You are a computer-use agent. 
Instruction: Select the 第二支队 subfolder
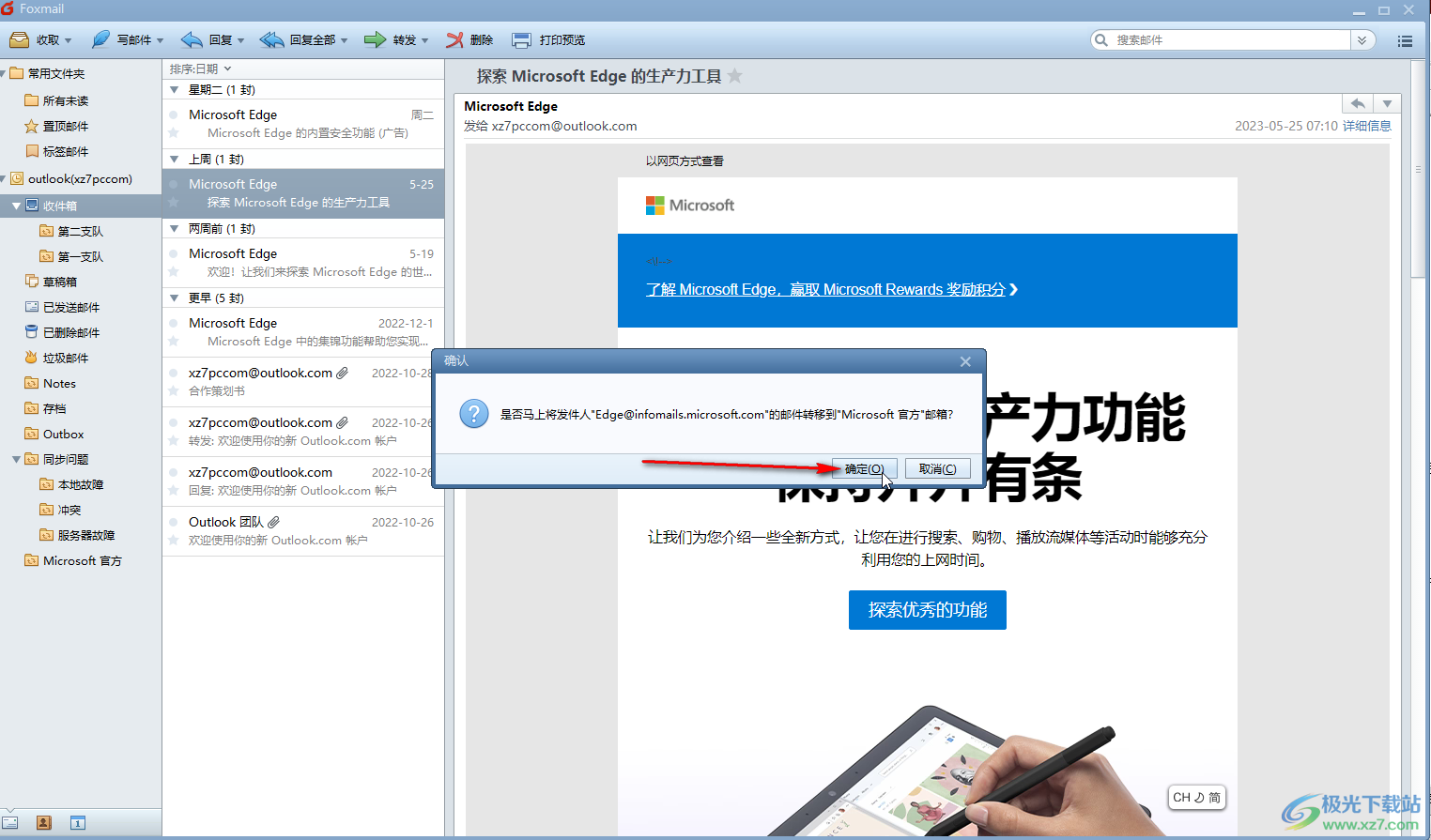click(81, 231)
